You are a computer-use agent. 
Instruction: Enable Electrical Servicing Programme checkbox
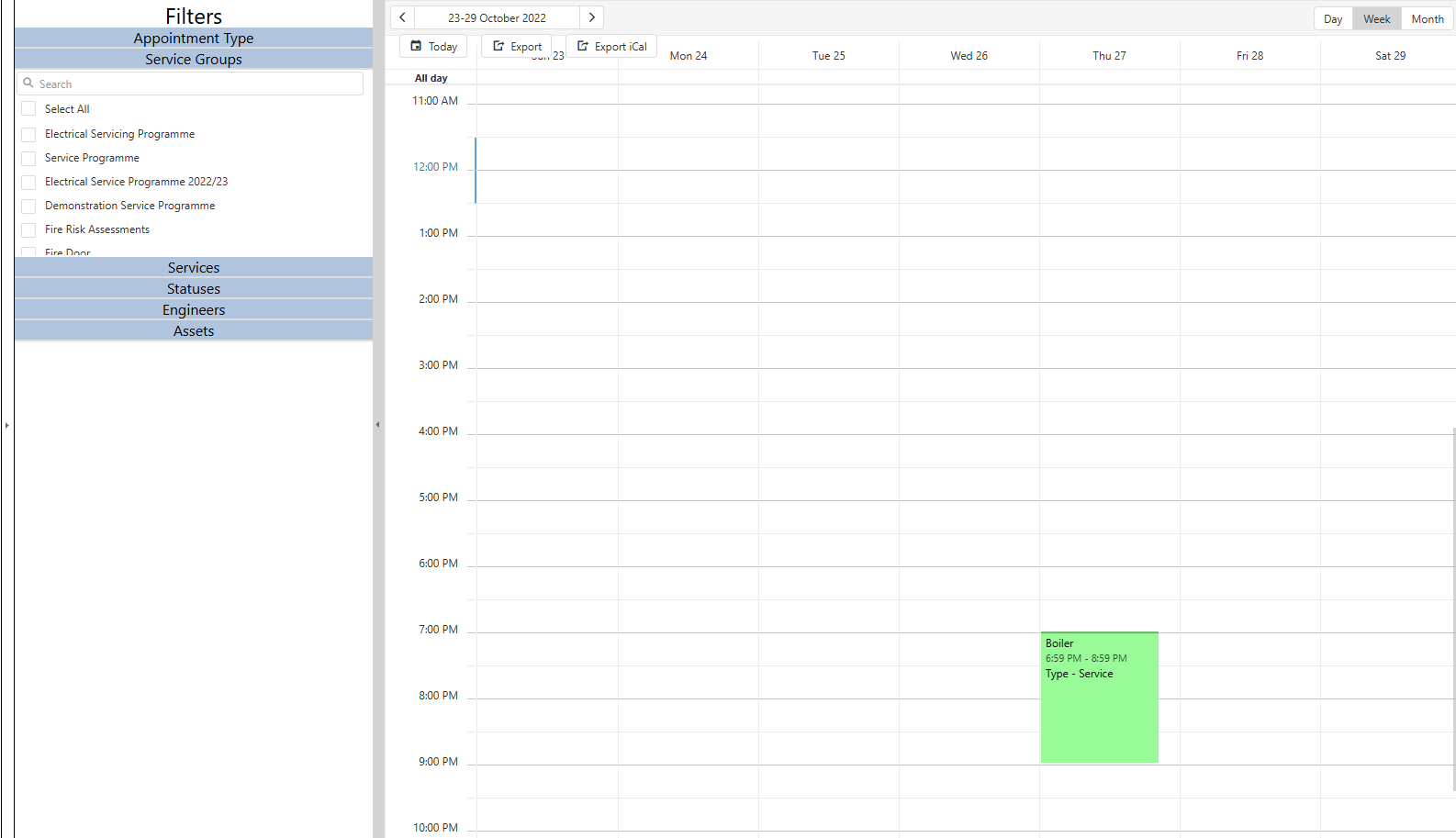[x=28, y=134]
